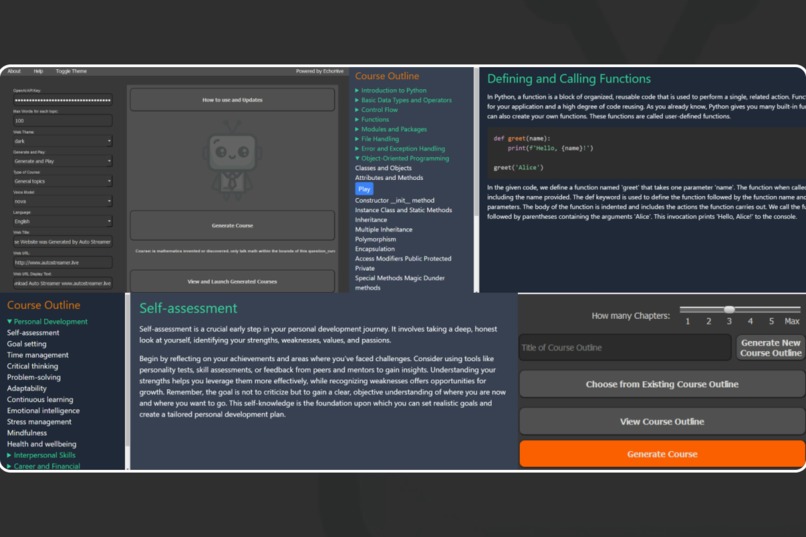Open the Web Theme dropdown set to dark
806x537 pixels.
(x=63, y=141)
